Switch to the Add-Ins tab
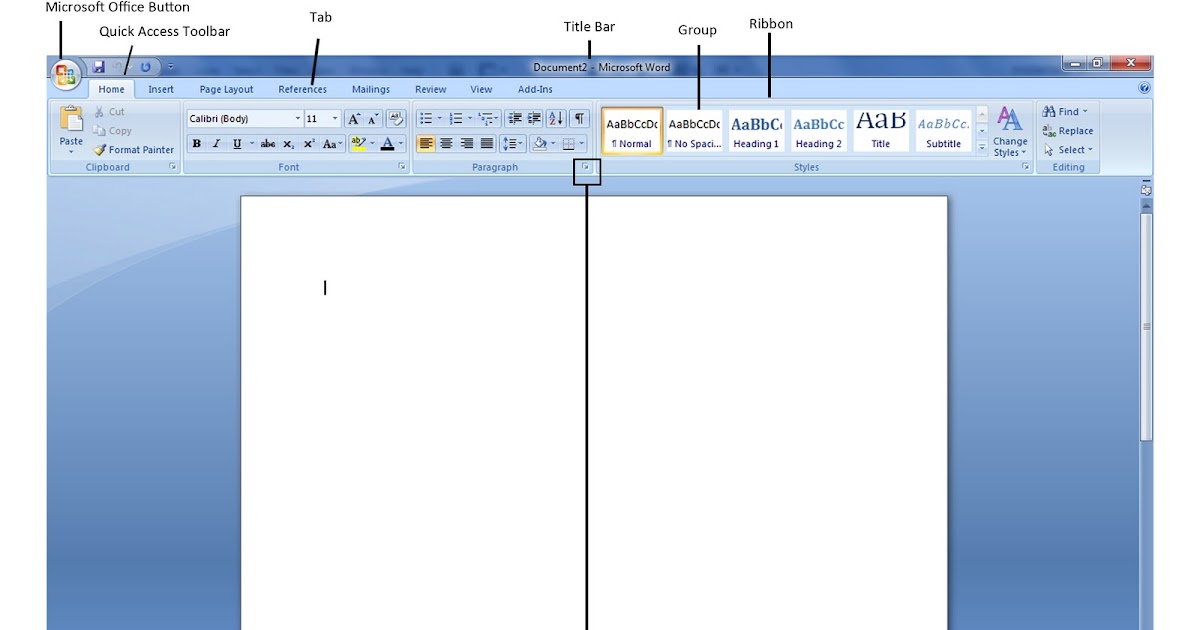Screen dimensions: 1200x630 point(535,89)
